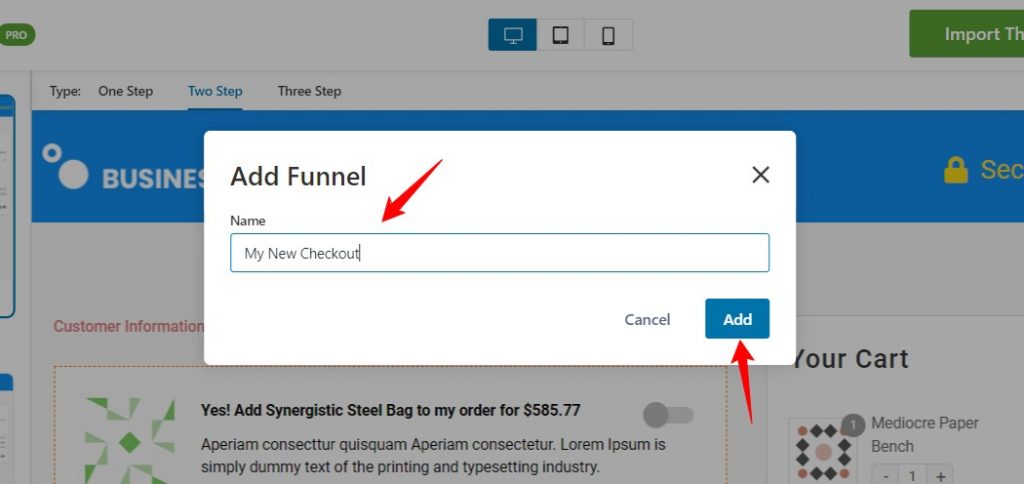Select the Two Step type tab

pos(215,91)
